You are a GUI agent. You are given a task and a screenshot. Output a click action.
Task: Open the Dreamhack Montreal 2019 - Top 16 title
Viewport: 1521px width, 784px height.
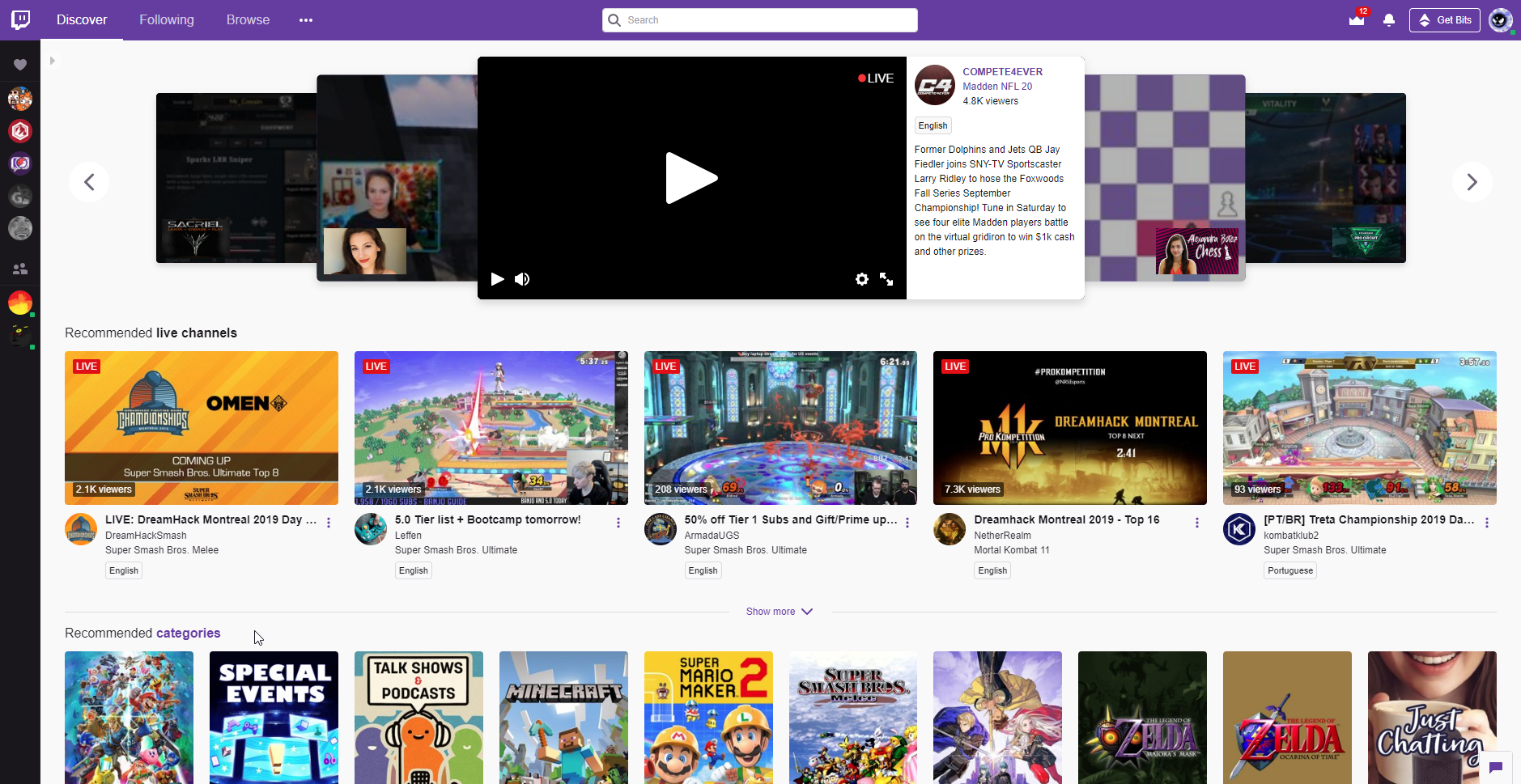point(1067,519)
